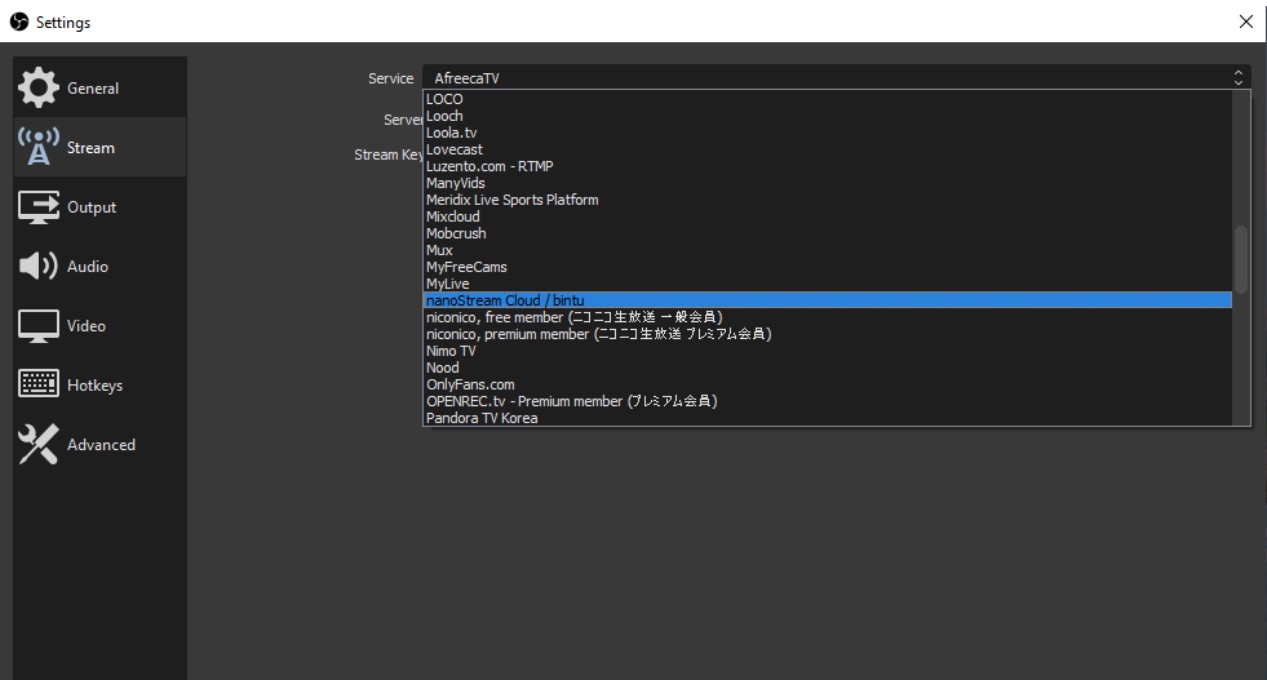Open the Advanced tools icon
The height and width of the screenshot is (684, 1267).
click(39, 445)
